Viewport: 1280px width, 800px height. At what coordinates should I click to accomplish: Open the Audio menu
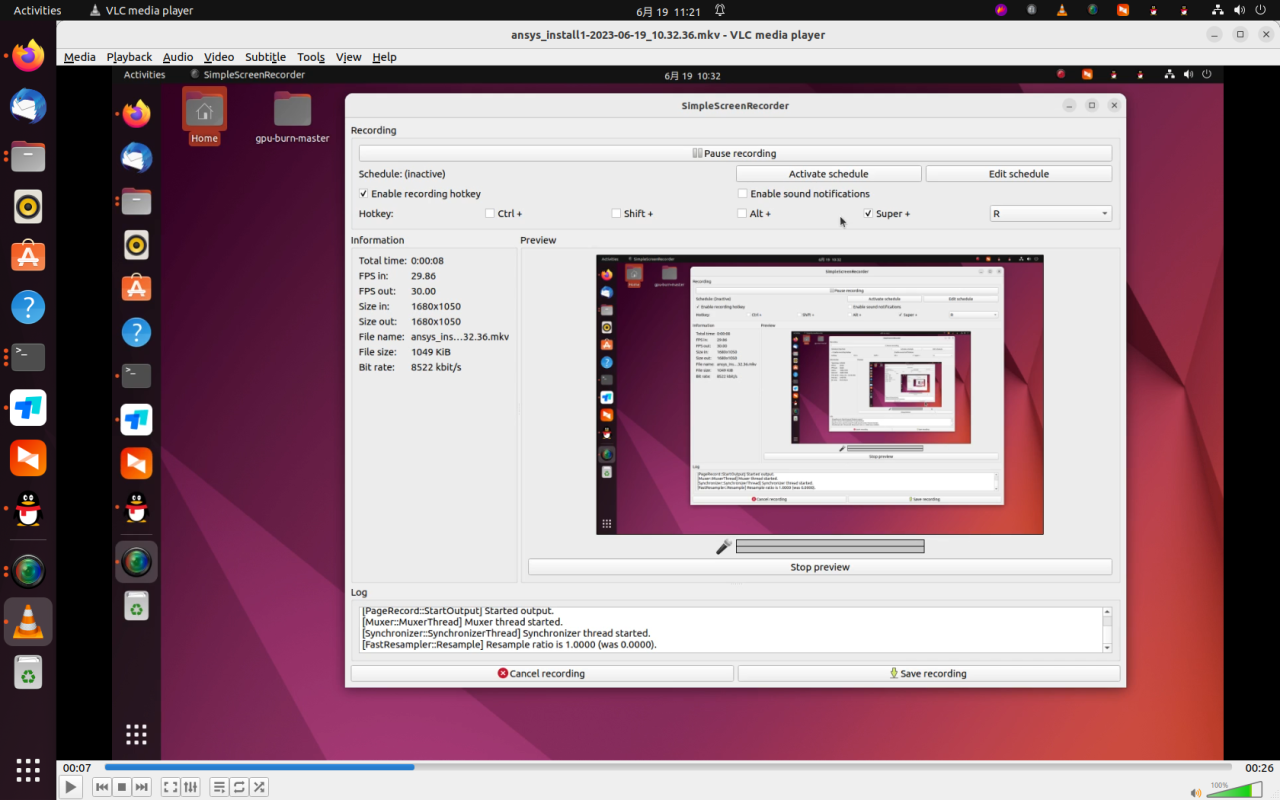[x=178, y=57]
